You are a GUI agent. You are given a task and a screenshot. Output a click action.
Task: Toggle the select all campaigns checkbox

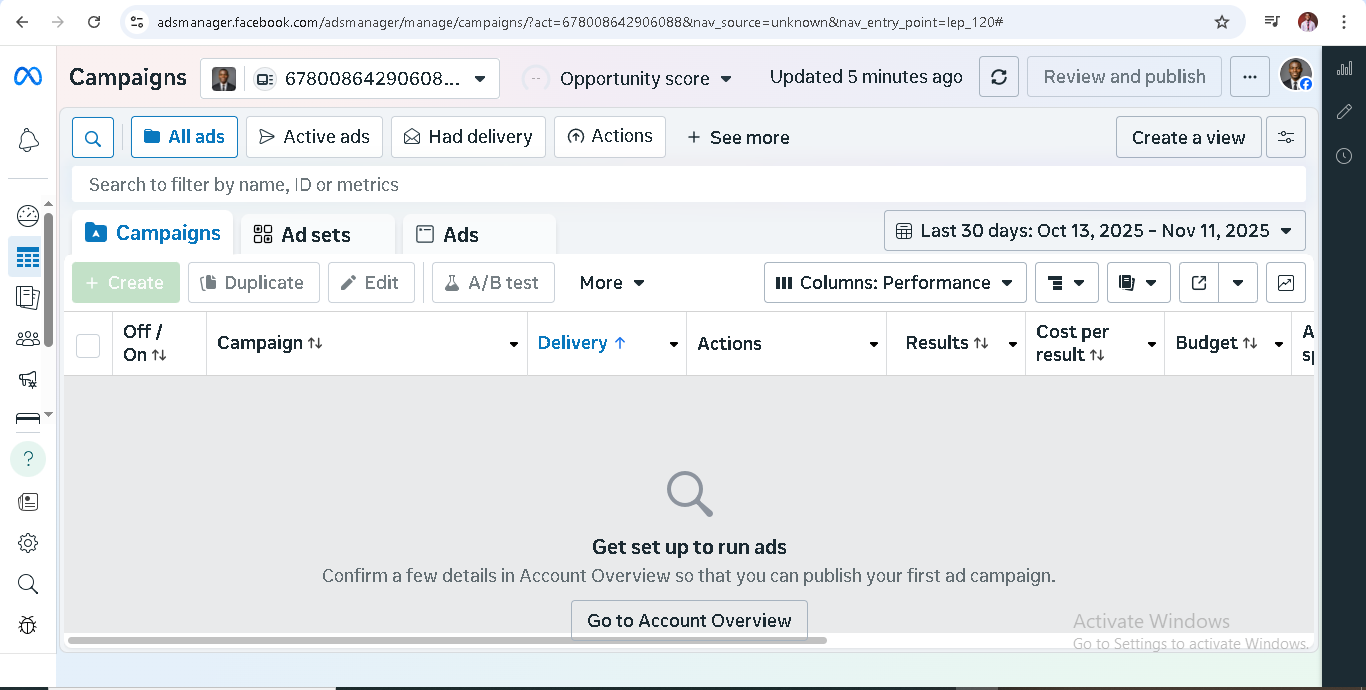[x=88, y=345]
